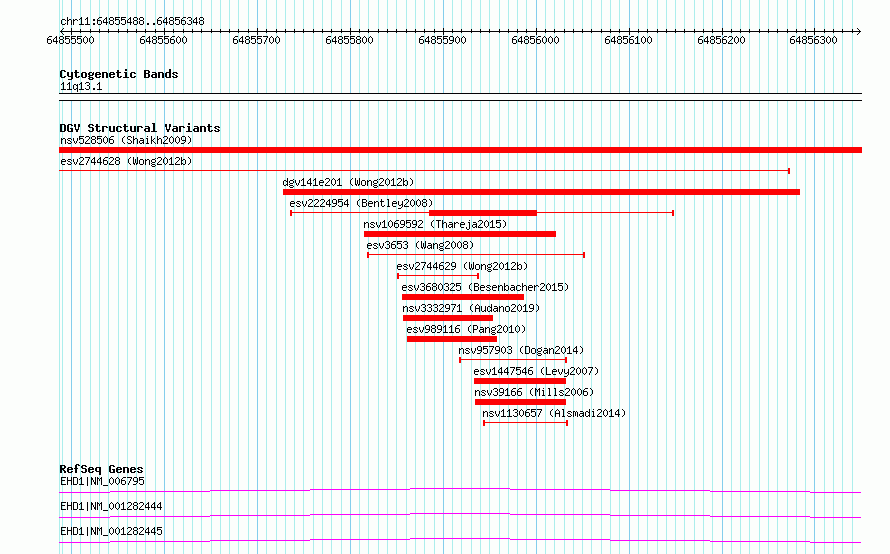
Task: Click ruler position 64855800
Action: pos(350,40)
